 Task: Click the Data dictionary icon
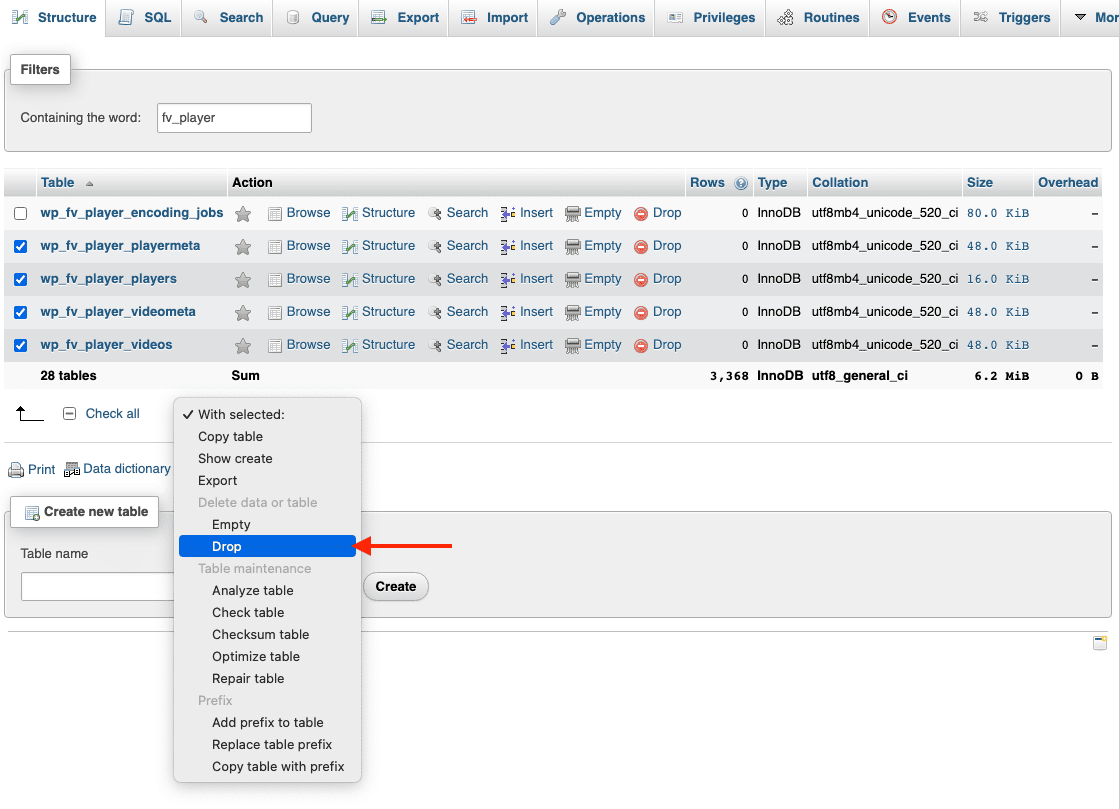coord(71,469)
